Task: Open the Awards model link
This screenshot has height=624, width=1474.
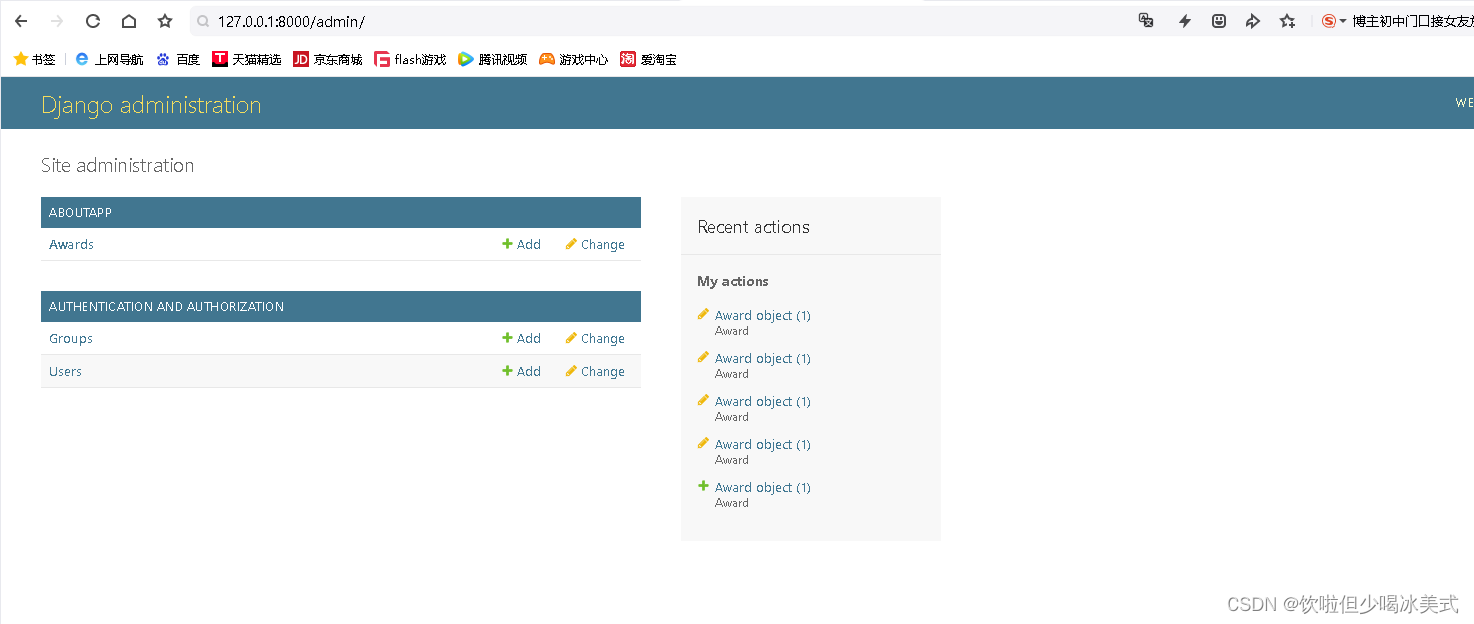Action: [71, 244]
